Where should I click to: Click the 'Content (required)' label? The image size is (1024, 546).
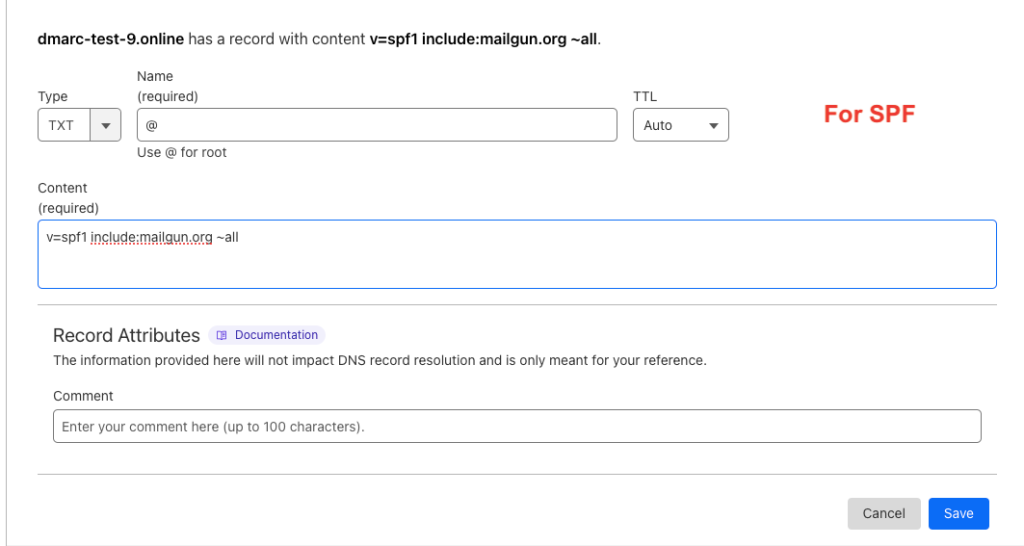point(68,198)
